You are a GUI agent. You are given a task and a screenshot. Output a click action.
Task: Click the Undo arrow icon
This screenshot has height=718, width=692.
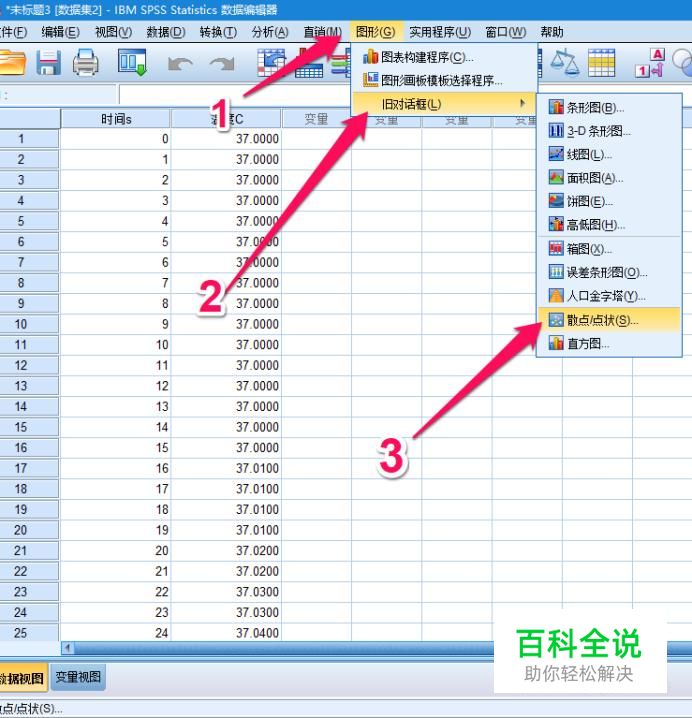tap(180, 64)
